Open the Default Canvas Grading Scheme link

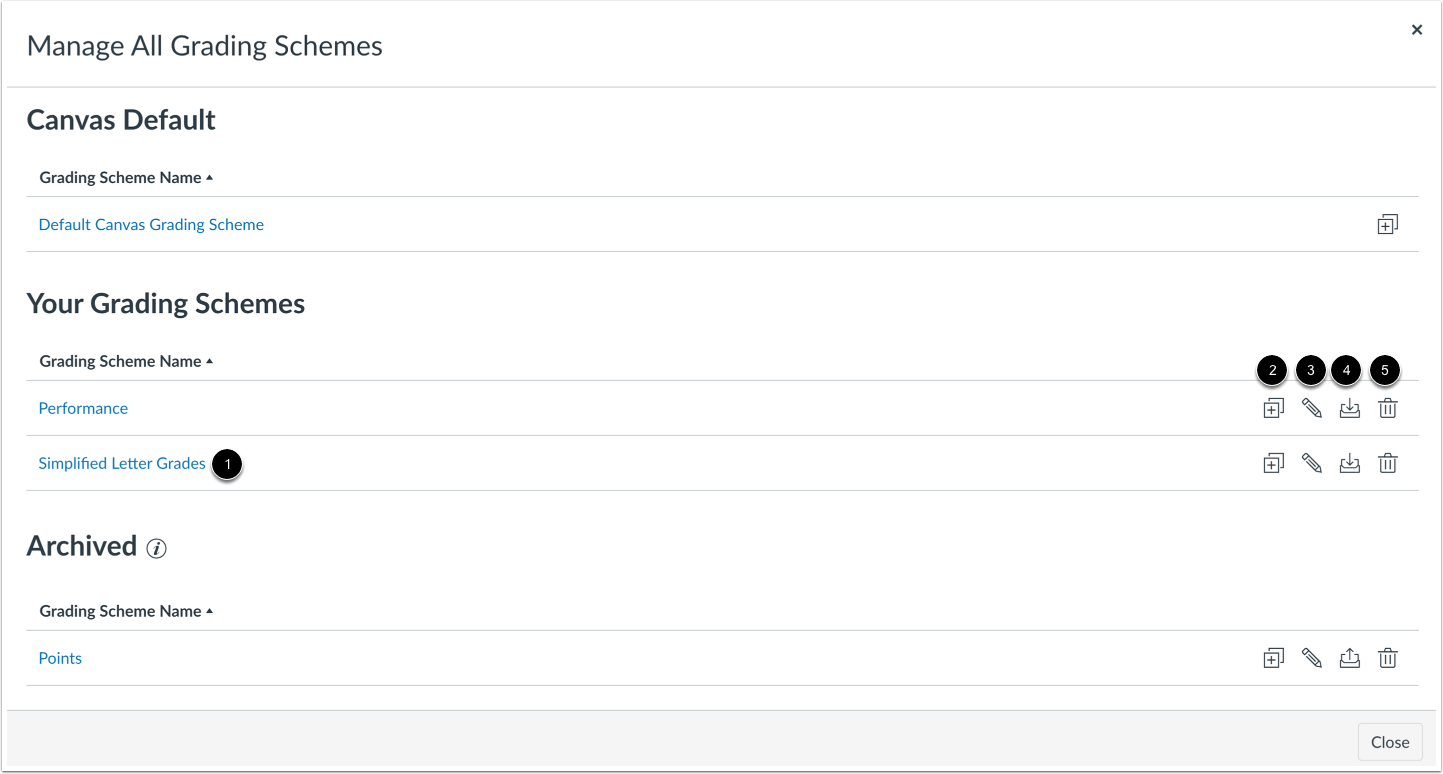pyautogui.click(x=151, y=225)
